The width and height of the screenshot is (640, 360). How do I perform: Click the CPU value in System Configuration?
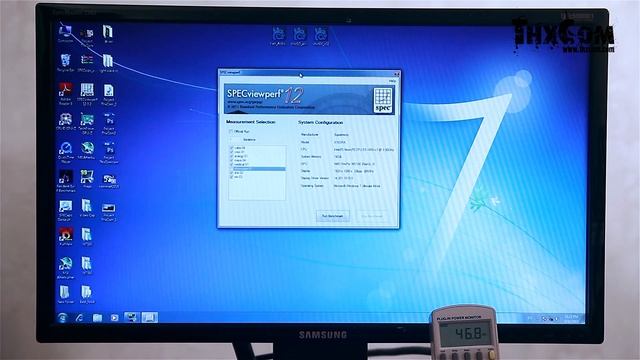[364, 150]
